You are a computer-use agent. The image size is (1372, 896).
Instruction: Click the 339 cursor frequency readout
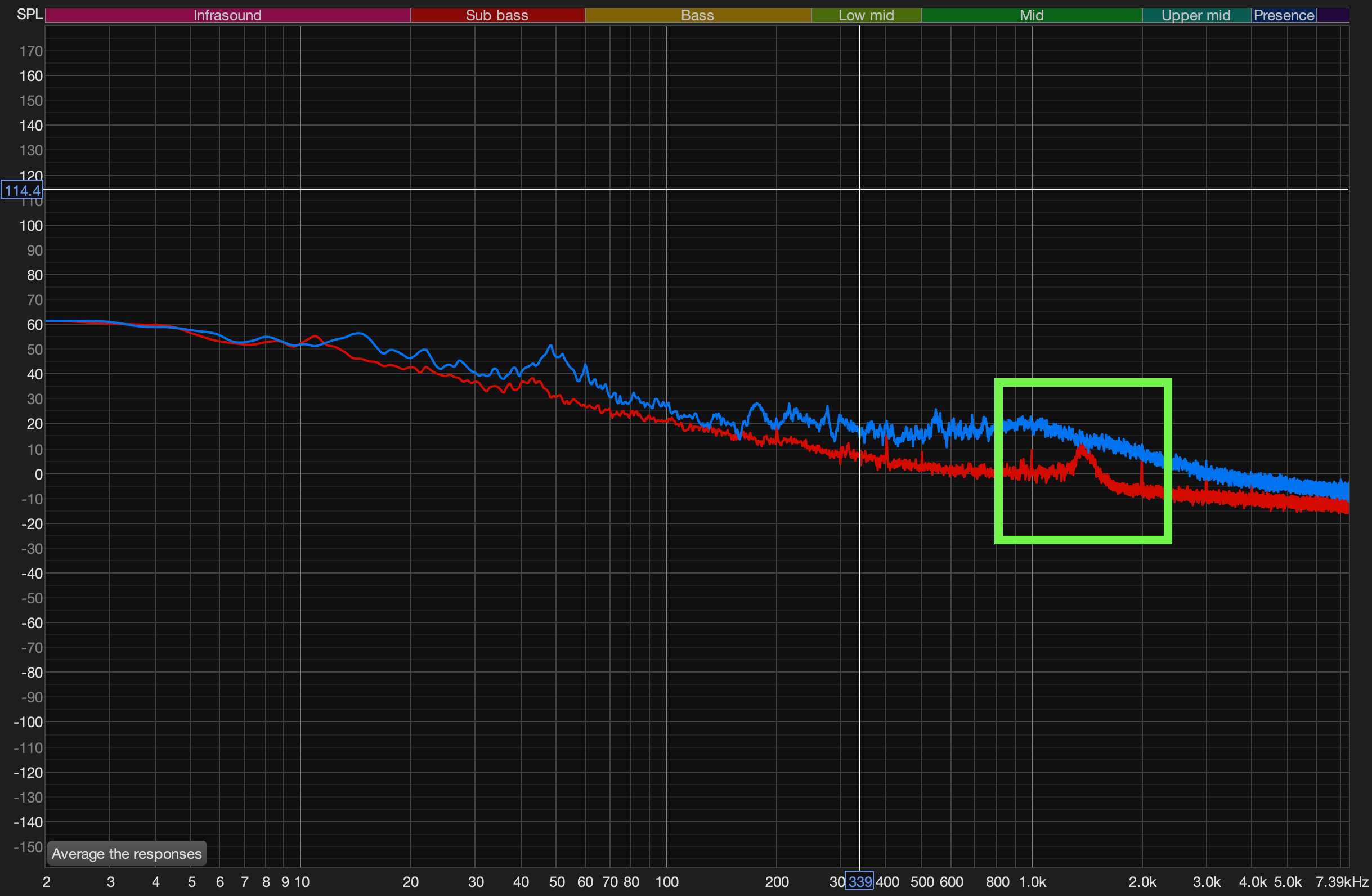coord(859,881)
